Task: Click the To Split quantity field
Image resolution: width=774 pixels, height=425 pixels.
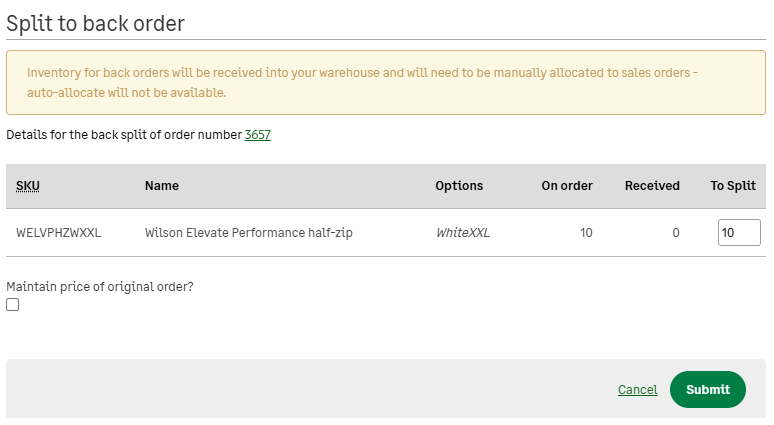Action: (739, 232)
